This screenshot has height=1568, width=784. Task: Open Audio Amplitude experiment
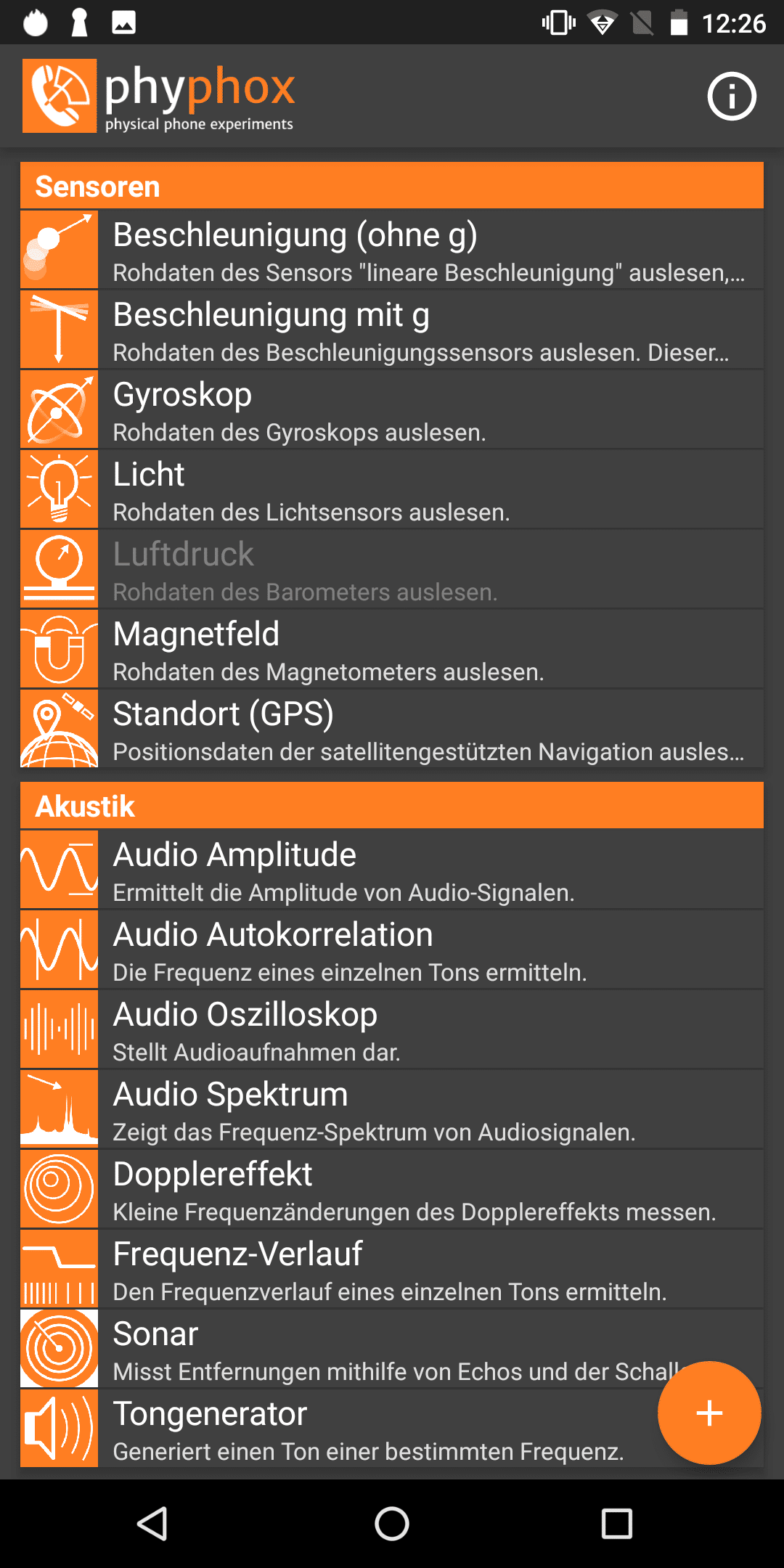point(392,870)
